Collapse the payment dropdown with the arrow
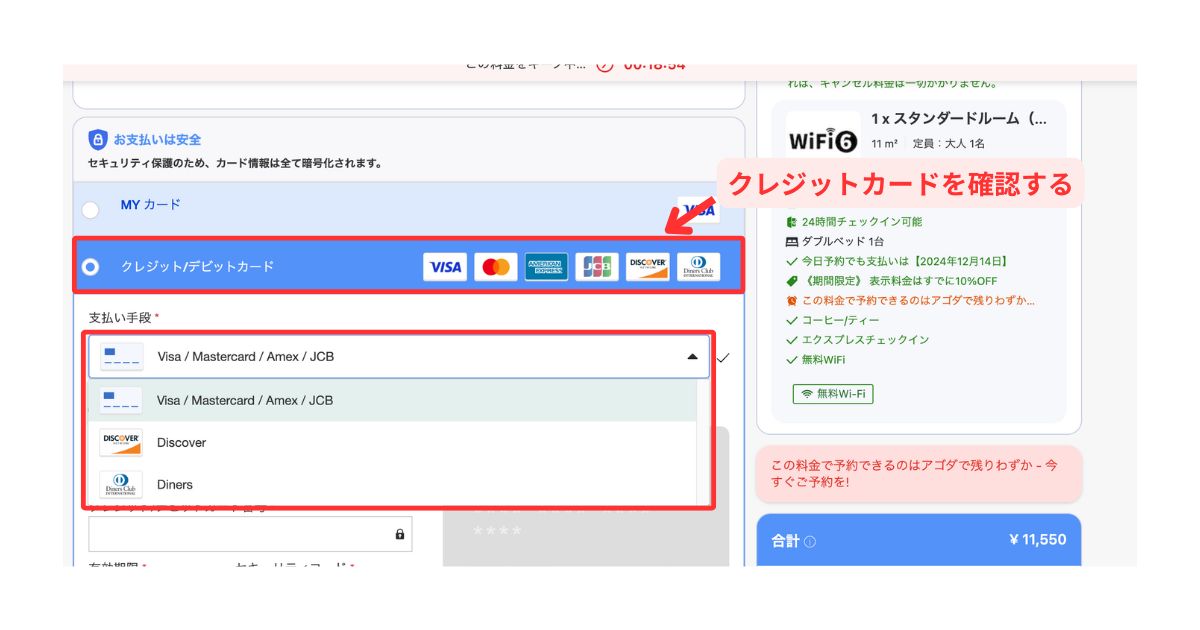 point(692,356)
